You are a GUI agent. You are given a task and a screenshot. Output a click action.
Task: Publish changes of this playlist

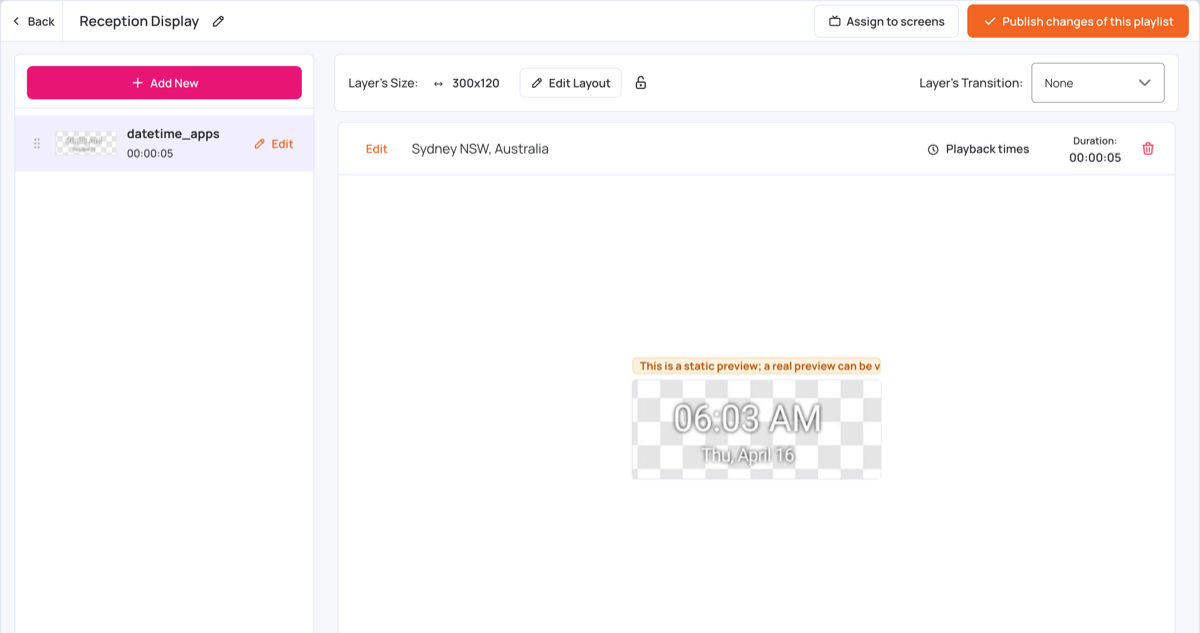coord(1077,21)
